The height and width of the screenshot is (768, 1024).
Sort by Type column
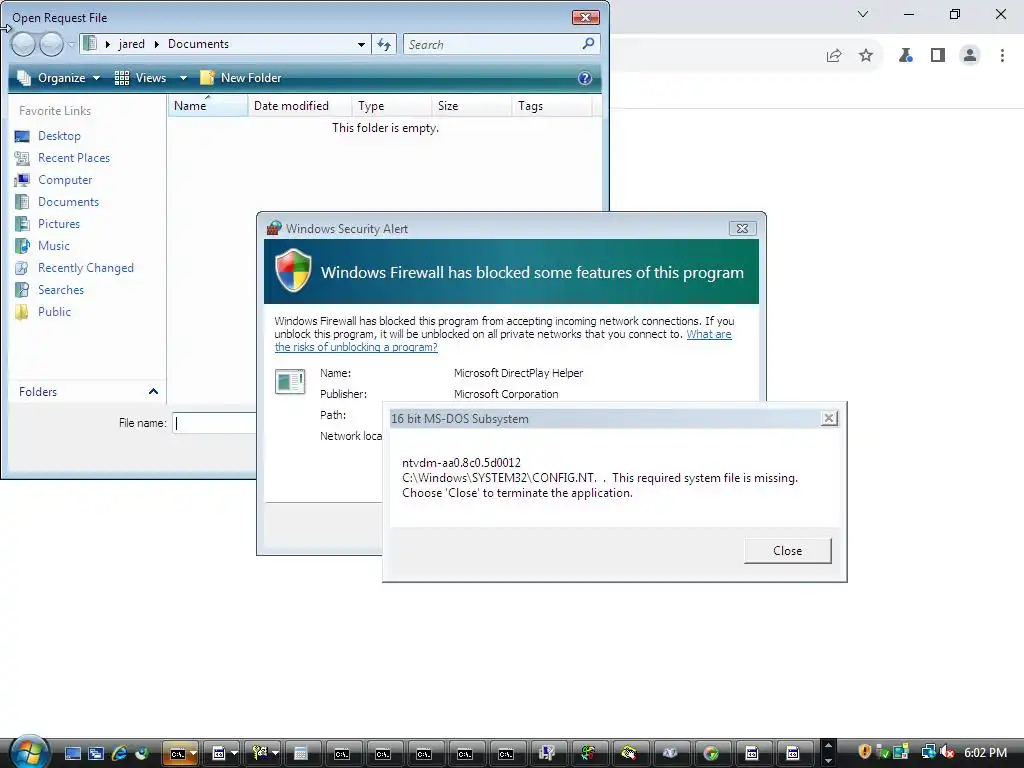[392, 106]
